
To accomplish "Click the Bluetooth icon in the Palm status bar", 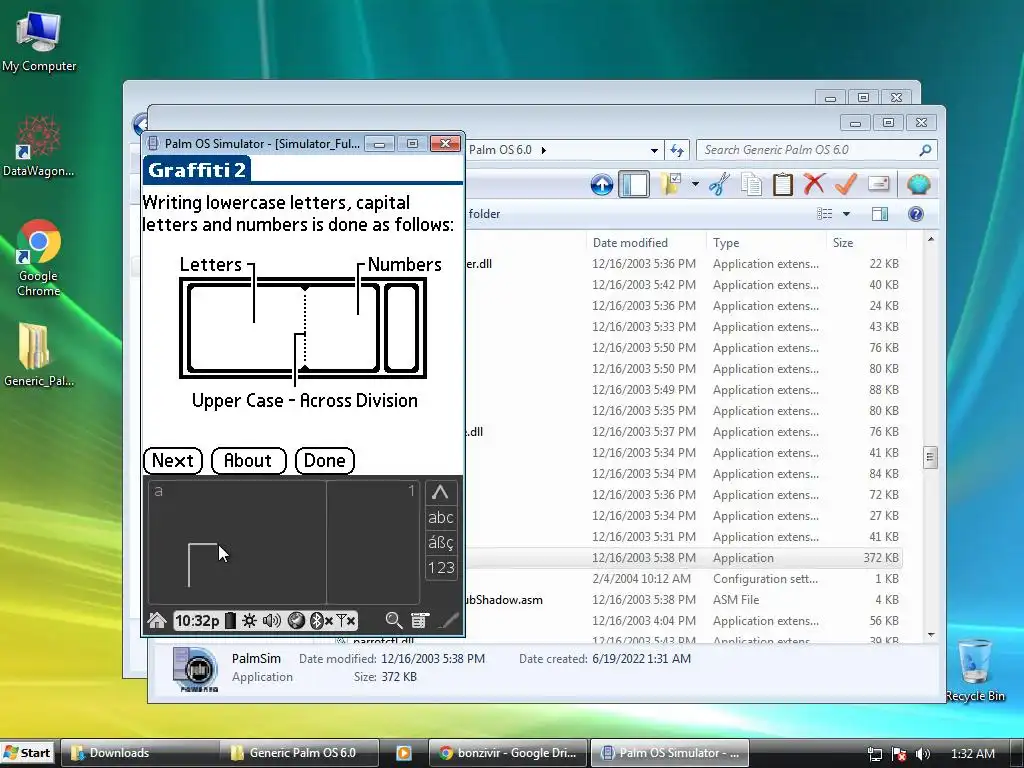I will click(320, 620).
